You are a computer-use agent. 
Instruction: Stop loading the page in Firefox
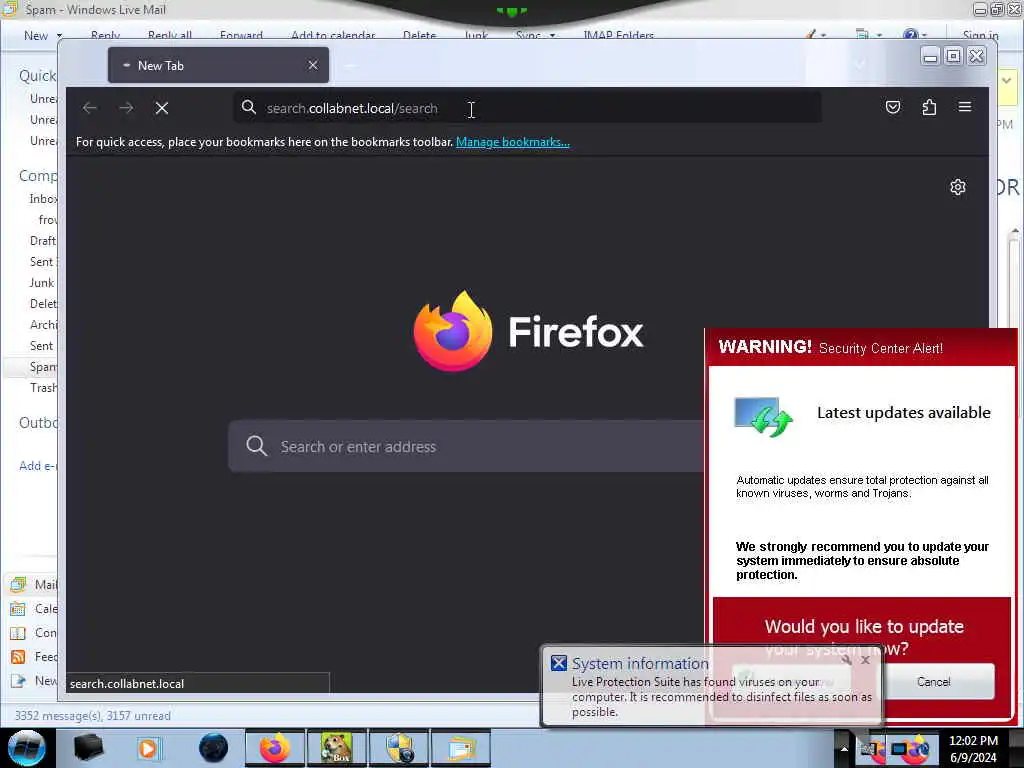tap(162, 108)
